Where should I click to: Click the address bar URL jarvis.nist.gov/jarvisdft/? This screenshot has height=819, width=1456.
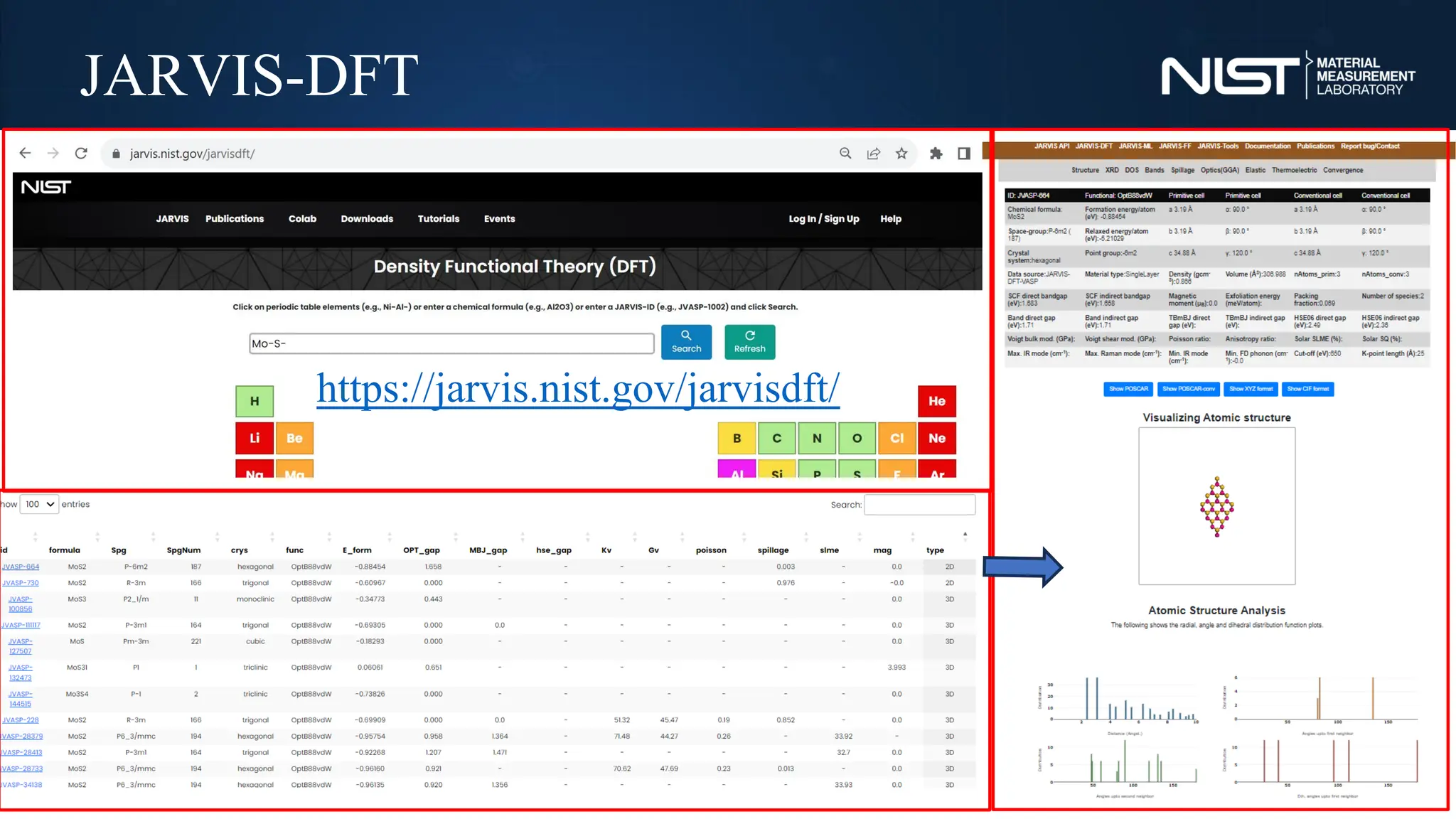tap(192, 154)
